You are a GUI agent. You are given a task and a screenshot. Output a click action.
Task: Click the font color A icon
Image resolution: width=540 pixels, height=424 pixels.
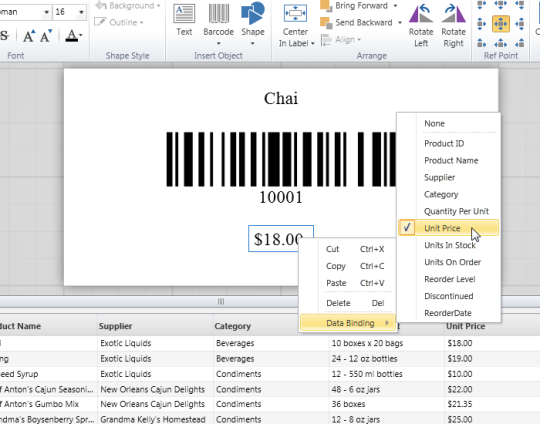[72, 36]
